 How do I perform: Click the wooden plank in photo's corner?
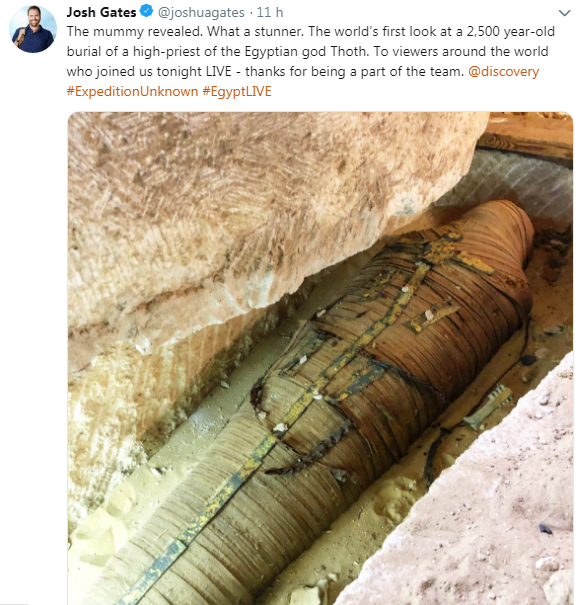click(x=529, y=135)
